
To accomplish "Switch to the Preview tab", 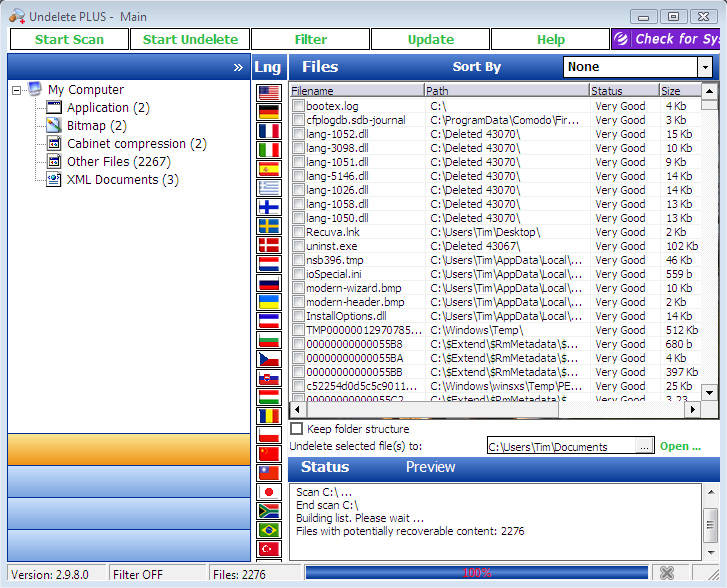I will (430, 467).
